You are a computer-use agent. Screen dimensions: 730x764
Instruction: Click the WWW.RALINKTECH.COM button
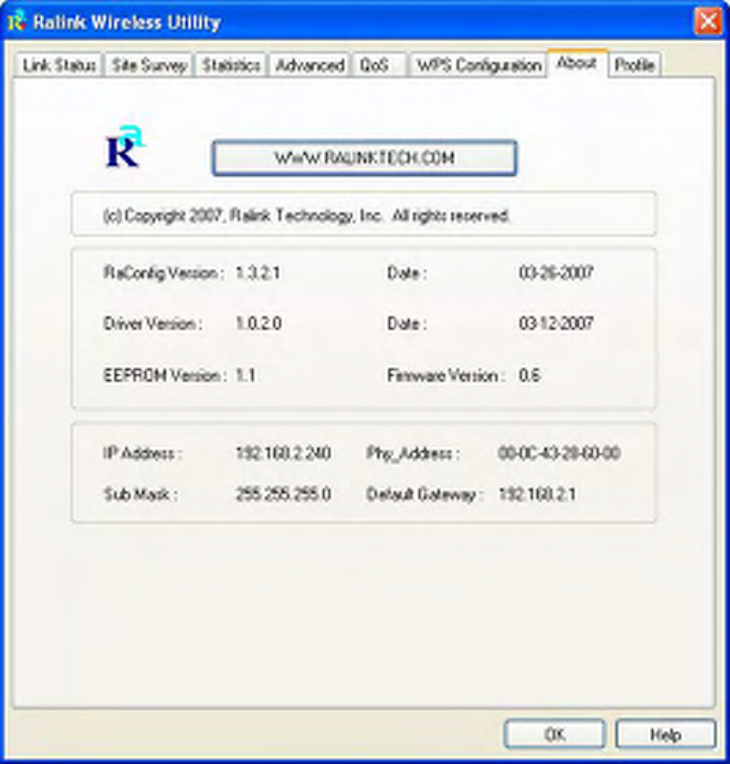(x=364, y=158)
